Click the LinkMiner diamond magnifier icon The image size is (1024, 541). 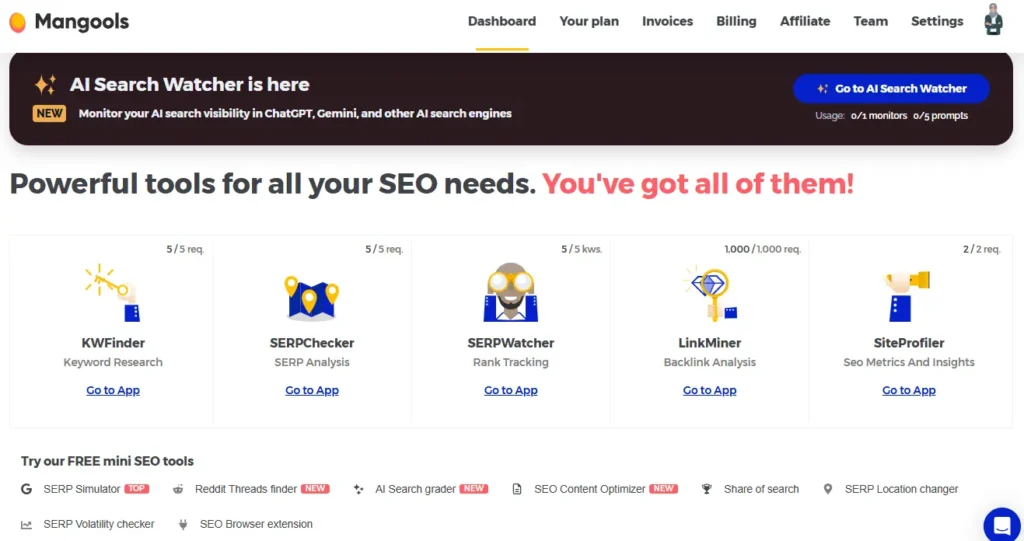pyautogui.click(x=710, y=293)
